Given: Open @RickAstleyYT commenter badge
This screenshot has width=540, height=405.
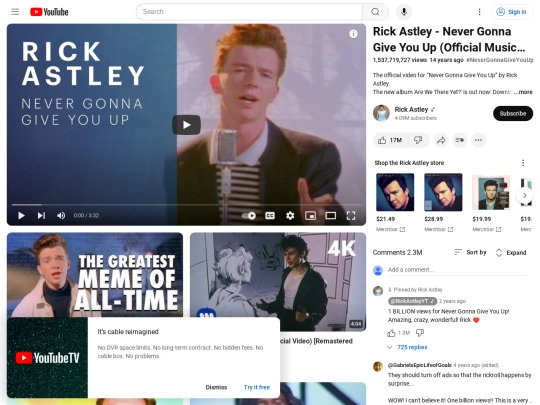Looking at the screenshot, I should pos(412,301).
